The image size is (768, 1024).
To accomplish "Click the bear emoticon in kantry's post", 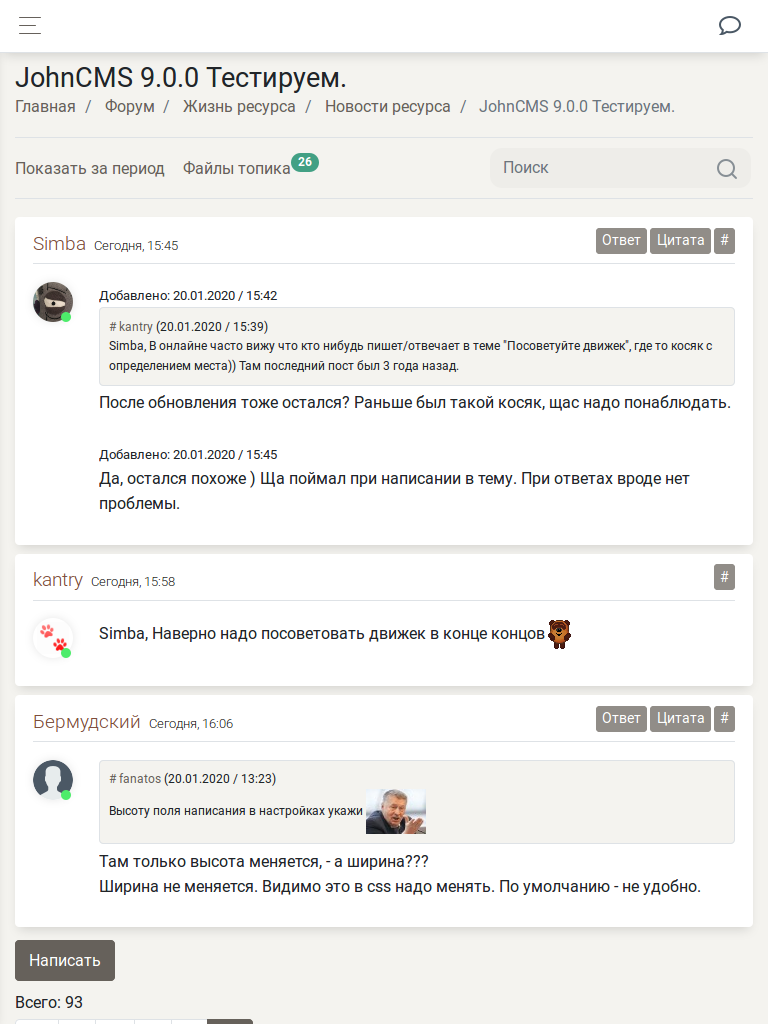I will pyautogui.click(x=560, y=633).
